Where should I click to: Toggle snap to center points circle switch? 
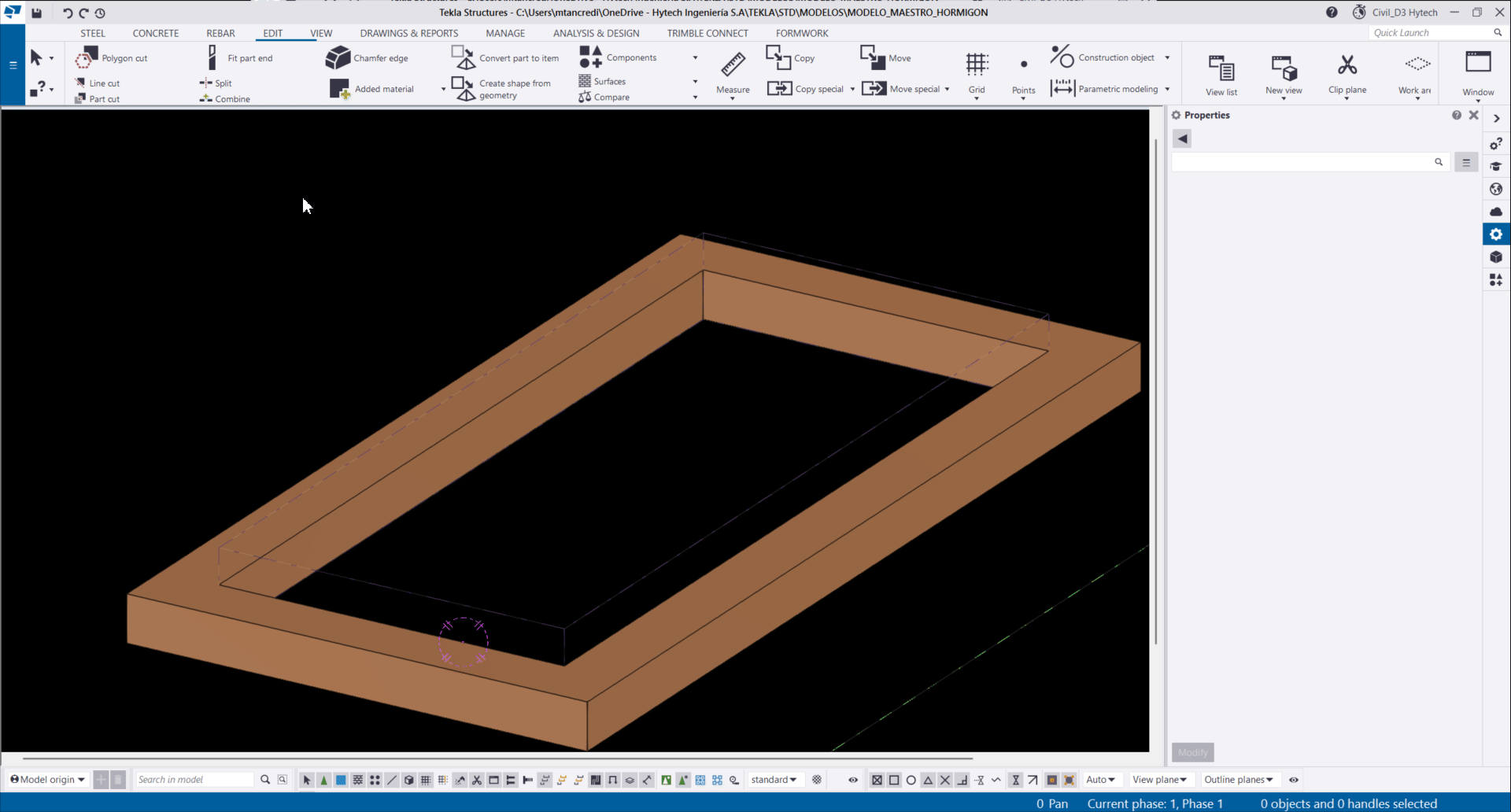click(x=911, y=780)
